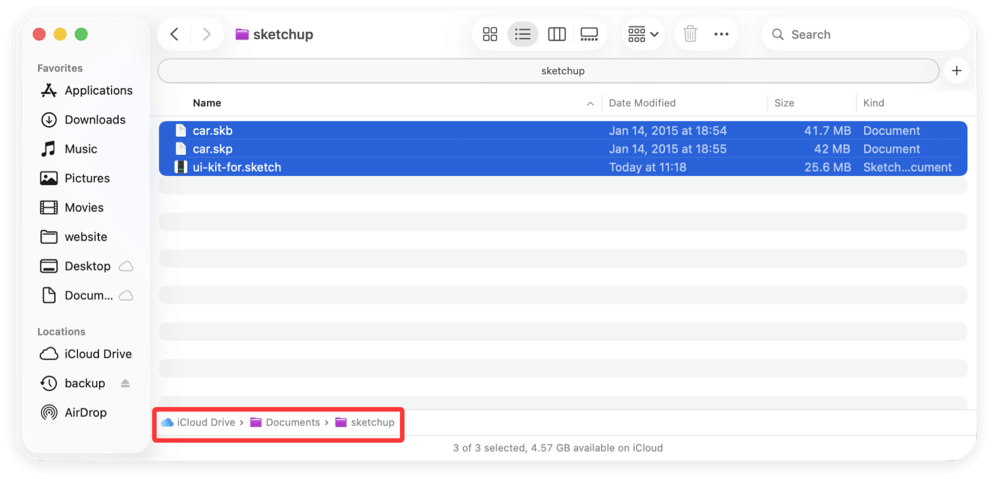
Task: Click the ui-kit-for.sketch file icon
Action: click(x=181, y=168)
